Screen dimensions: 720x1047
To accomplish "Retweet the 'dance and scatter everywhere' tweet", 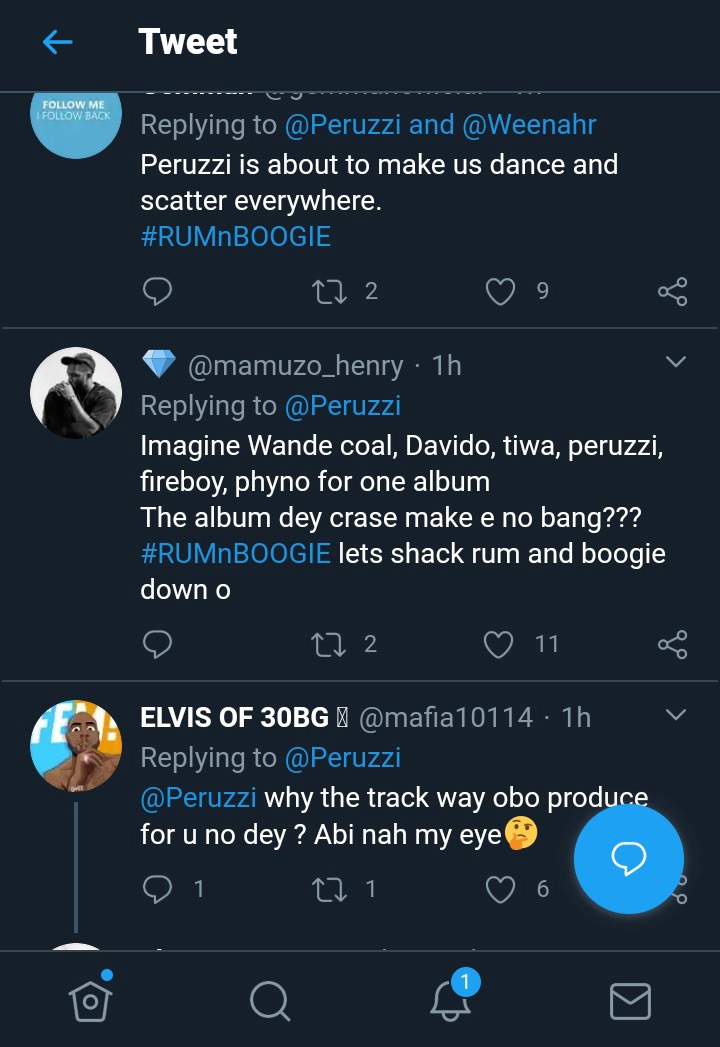I will click(x=326, y=291).
